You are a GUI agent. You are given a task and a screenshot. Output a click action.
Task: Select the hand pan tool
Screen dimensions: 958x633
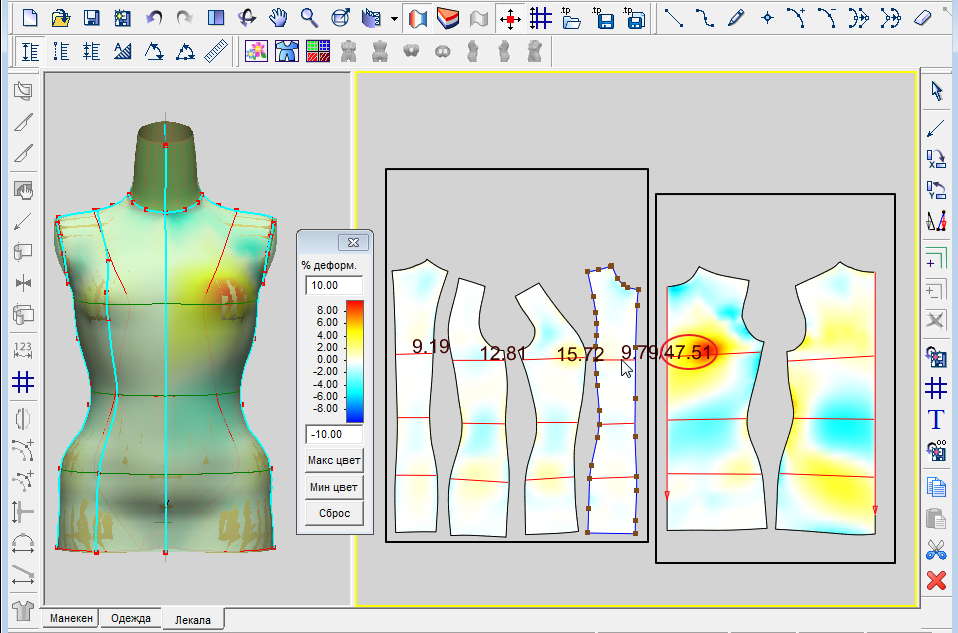click(x=279, y=18)
